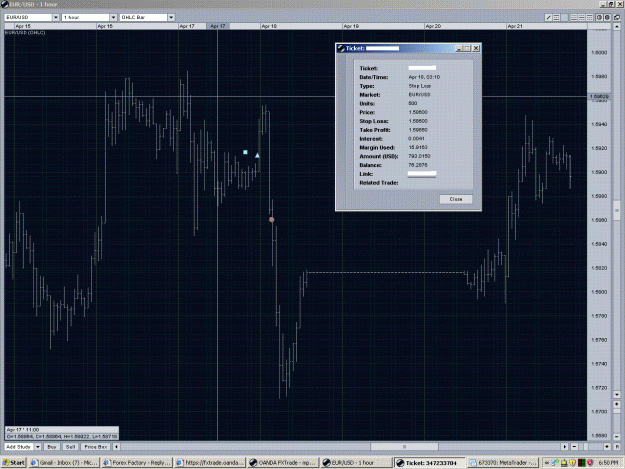Click the yellow shield system tray icon
Screen dimensions: 625x469
[x=573, y=463]
